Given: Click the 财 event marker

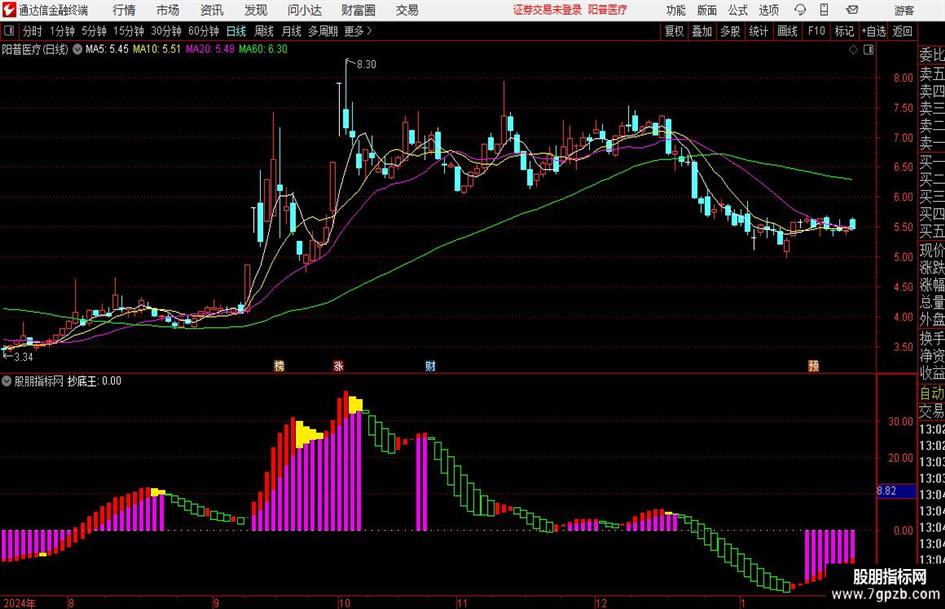Looking at the screenshot, I should [430, 366].
